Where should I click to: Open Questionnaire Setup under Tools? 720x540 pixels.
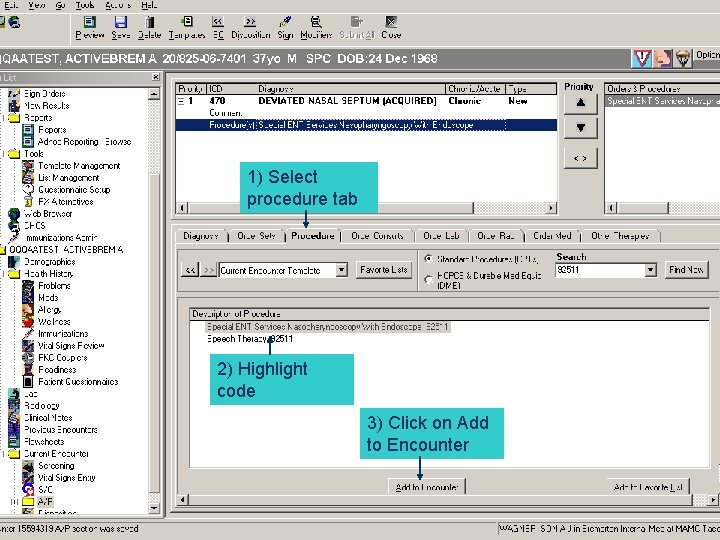(74, 190)
